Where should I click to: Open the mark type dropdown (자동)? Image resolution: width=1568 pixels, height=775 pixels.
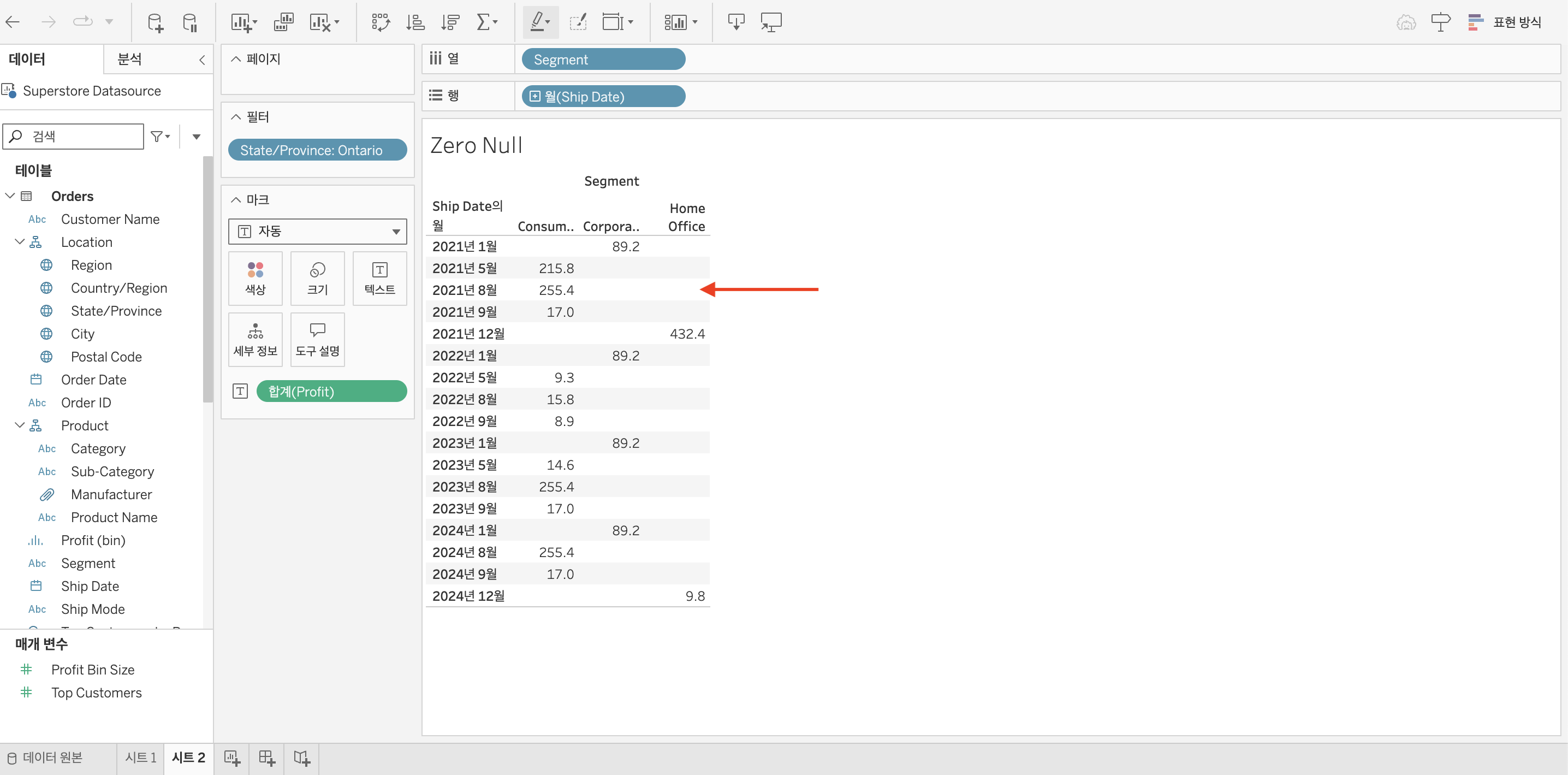point(317,232)
